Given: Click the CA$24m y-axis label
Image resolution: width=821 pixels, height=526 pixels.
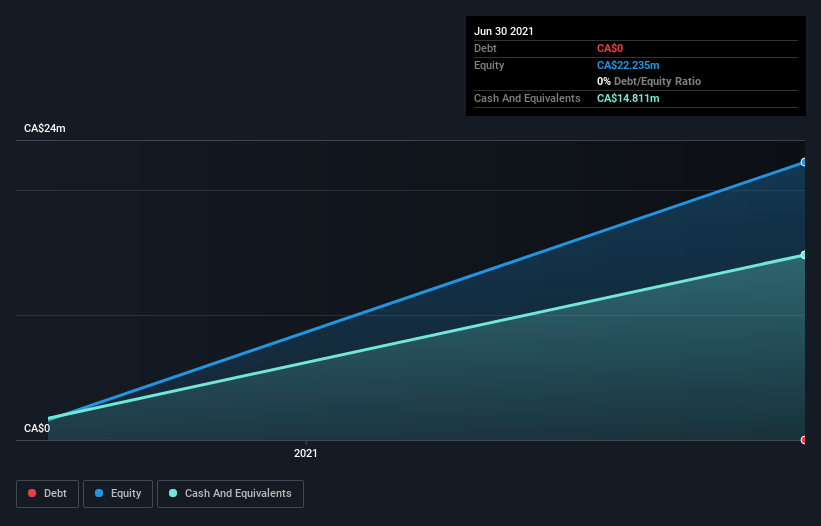Looking at the screenshot, I should pyautogui.click(x=45, y=128).
